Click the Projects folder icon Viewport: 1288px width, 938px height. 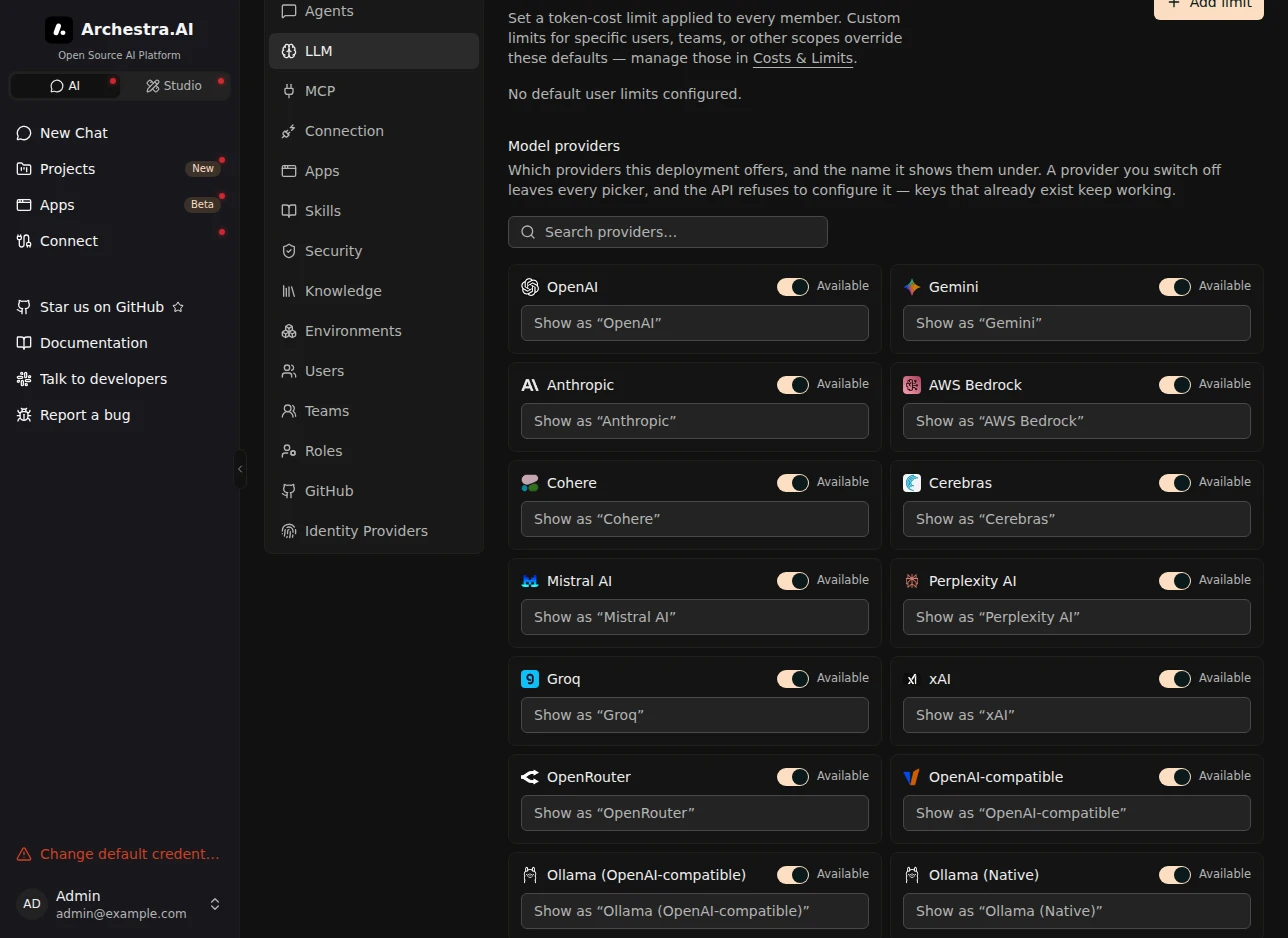[24, 169]
